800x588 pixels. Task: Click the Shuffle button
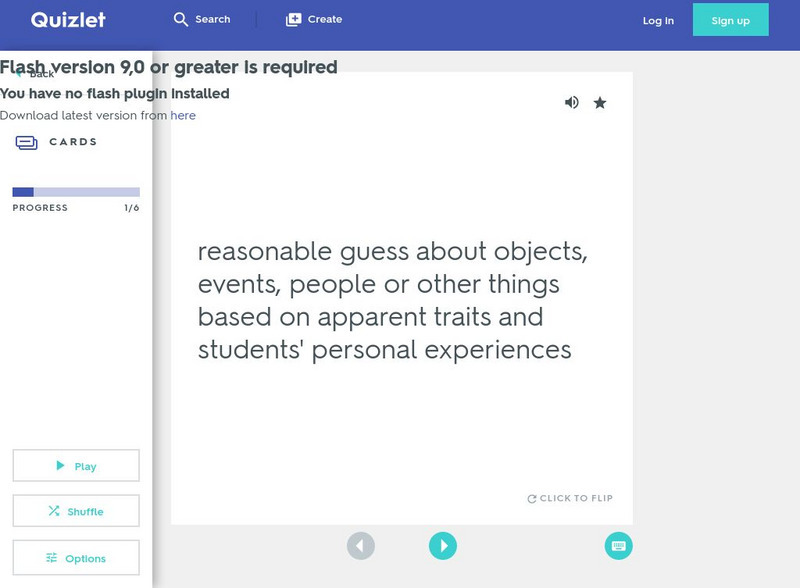(76, 511)
